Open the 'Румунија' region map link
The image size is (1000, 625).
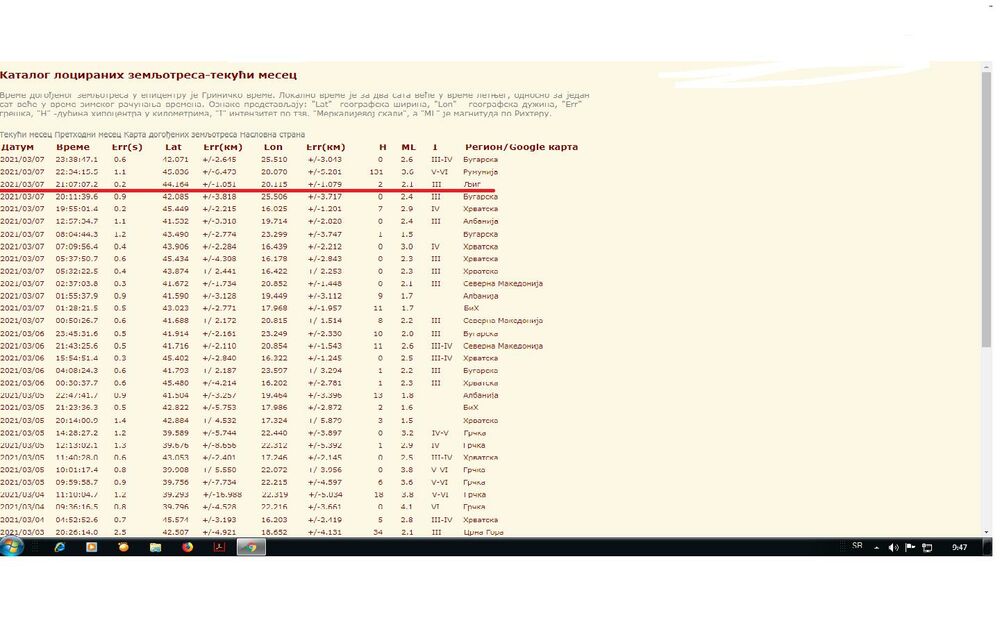pyautogui.click(x=480, y=172)
